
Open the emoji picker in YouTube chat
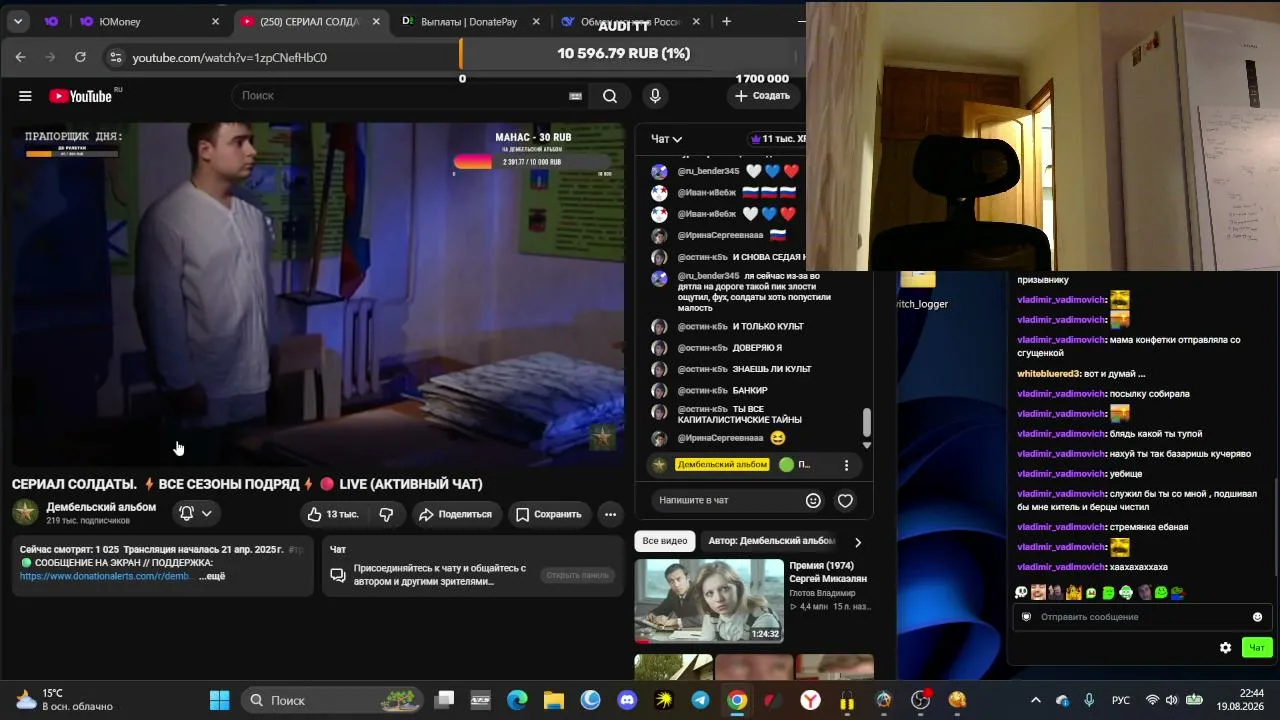(813, 500)
